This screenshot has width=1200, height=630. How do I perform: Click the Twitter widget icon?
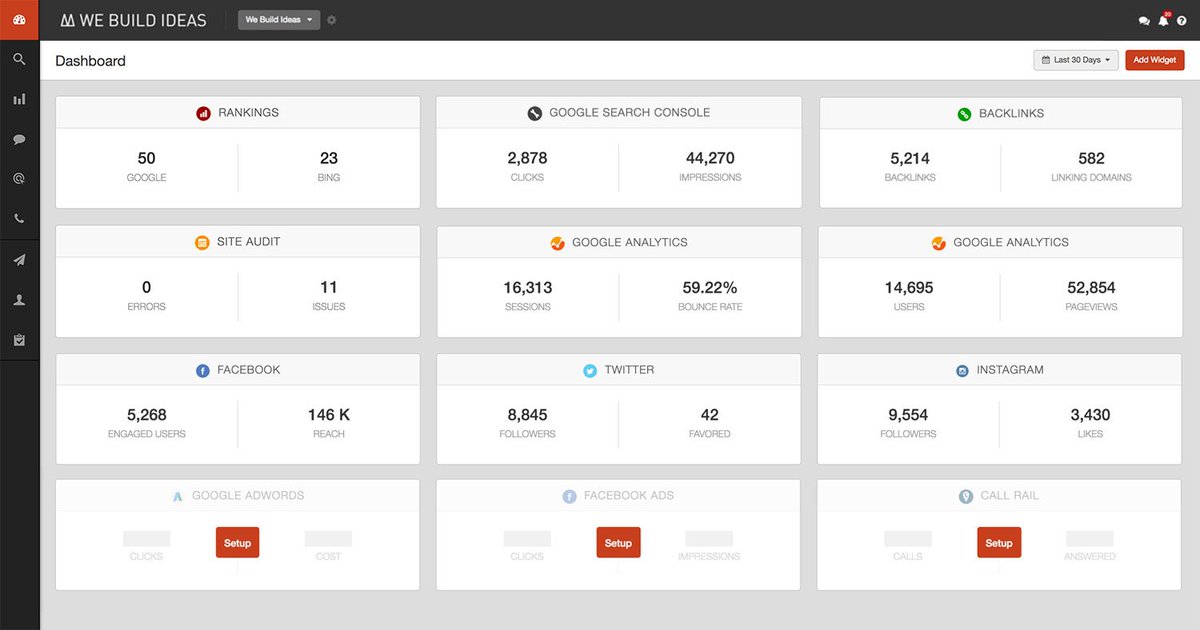(x=590, y=371)
